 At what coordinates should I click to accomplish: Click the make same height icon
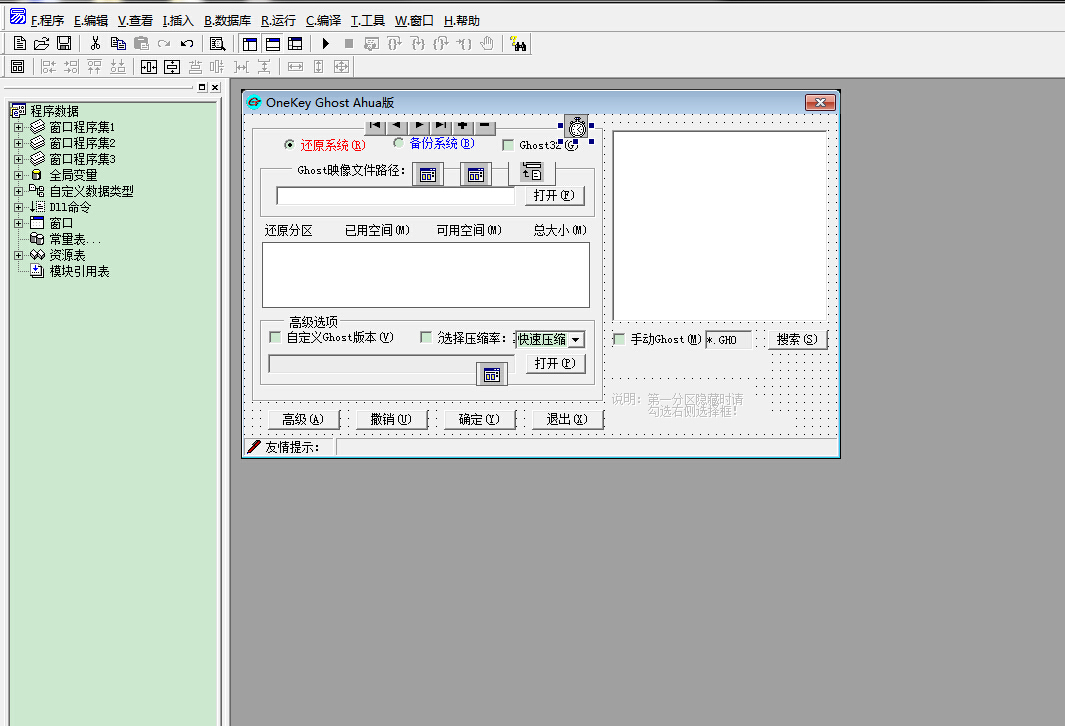[x=319, y=67]
